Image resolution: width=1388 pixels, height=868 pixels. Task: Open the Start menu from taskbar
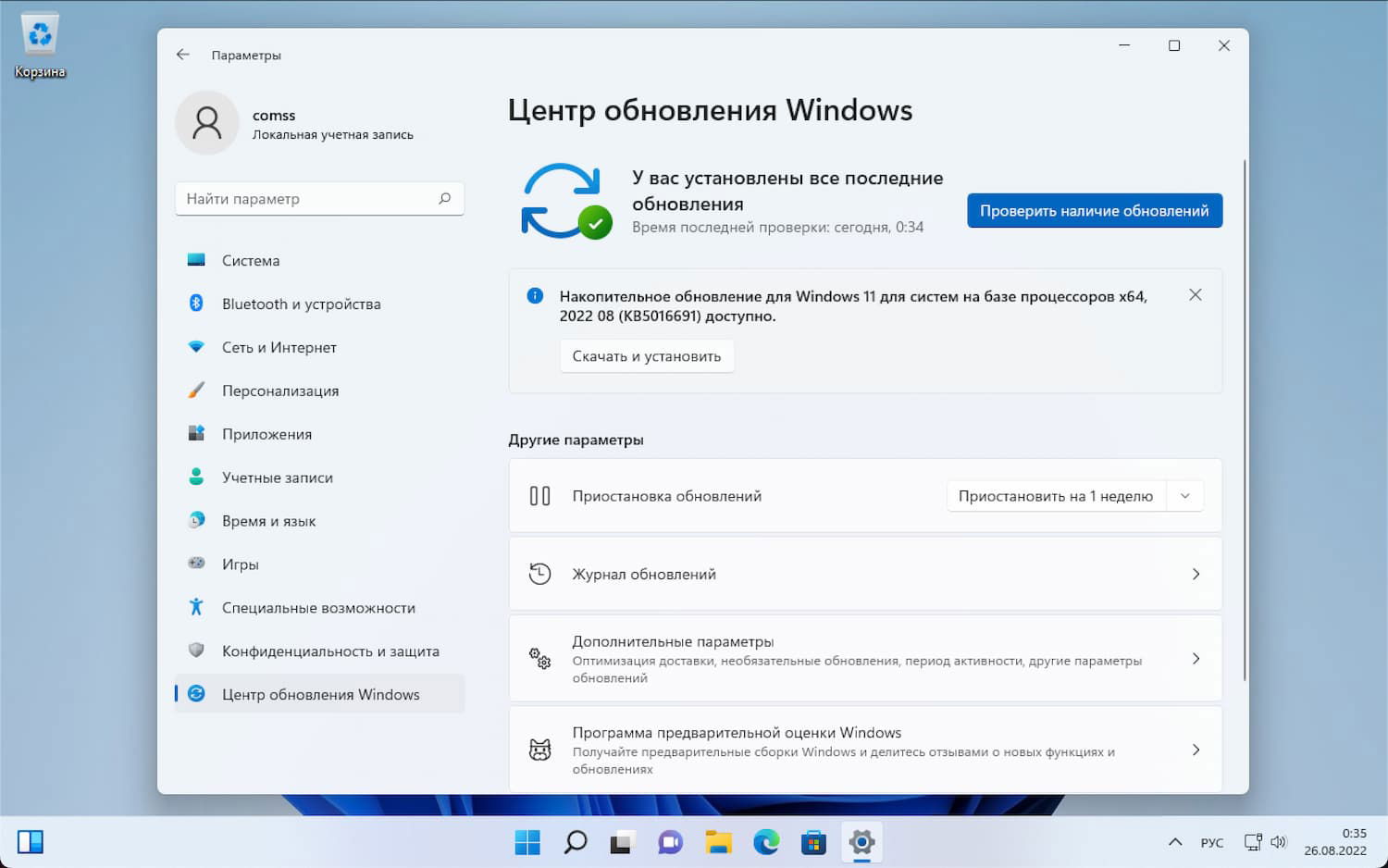pos(527,842)
